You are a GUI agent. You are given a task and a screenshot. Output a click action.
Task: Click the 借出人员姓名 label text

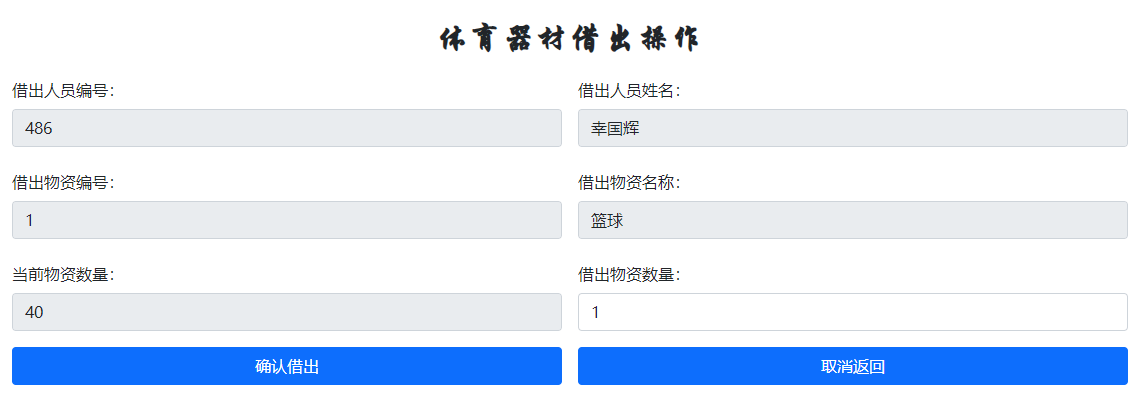[x=629, y=91]
